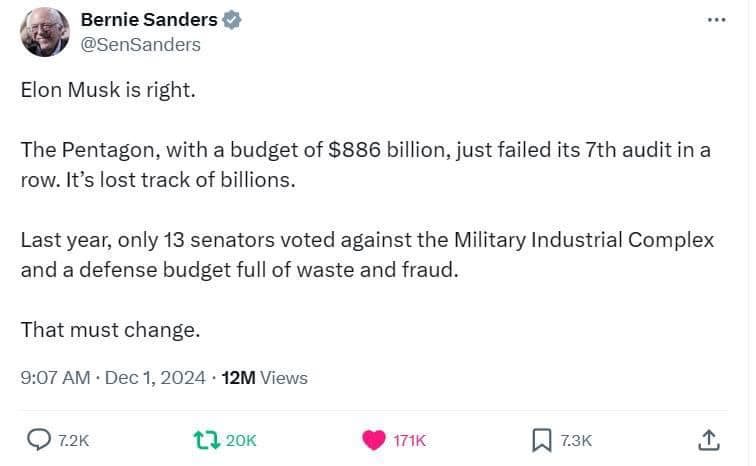
Task: Open the @SenSanders handle link
Action: pyautogui.click(x=139, y=44)
